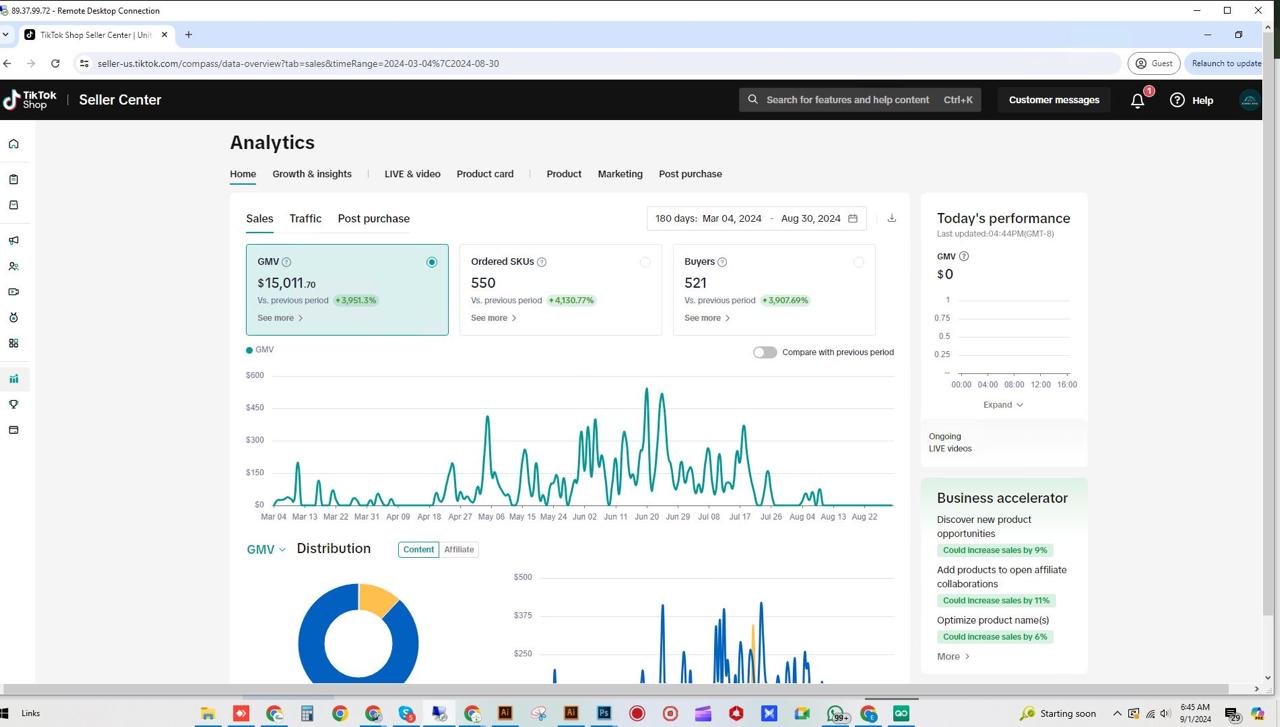Viewport: 1280px width, 727px height.
Task: Click Discover new product opportunities
Action: pos(984,526)
